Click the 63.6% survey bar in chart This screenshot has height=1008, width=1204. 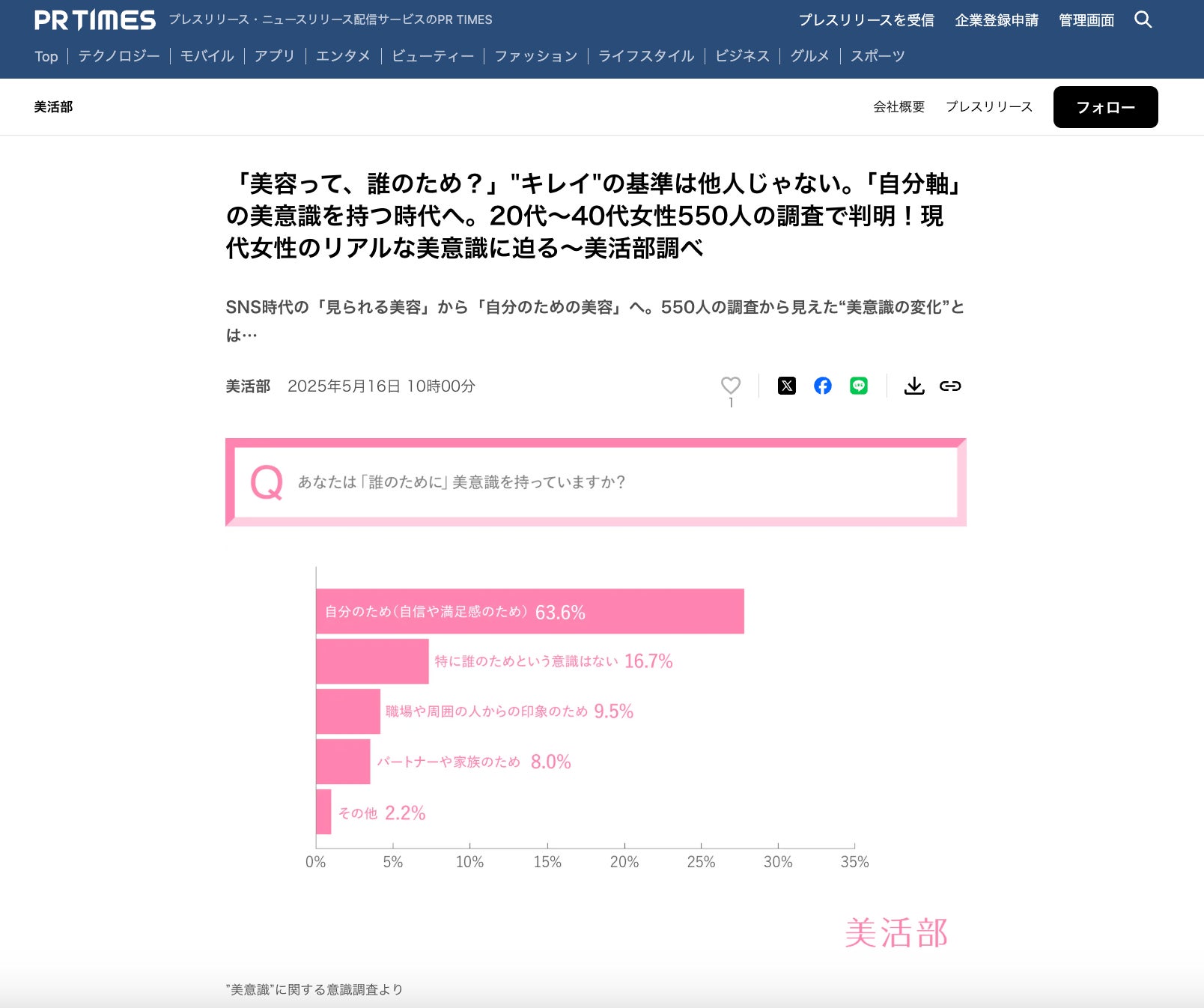530,611
